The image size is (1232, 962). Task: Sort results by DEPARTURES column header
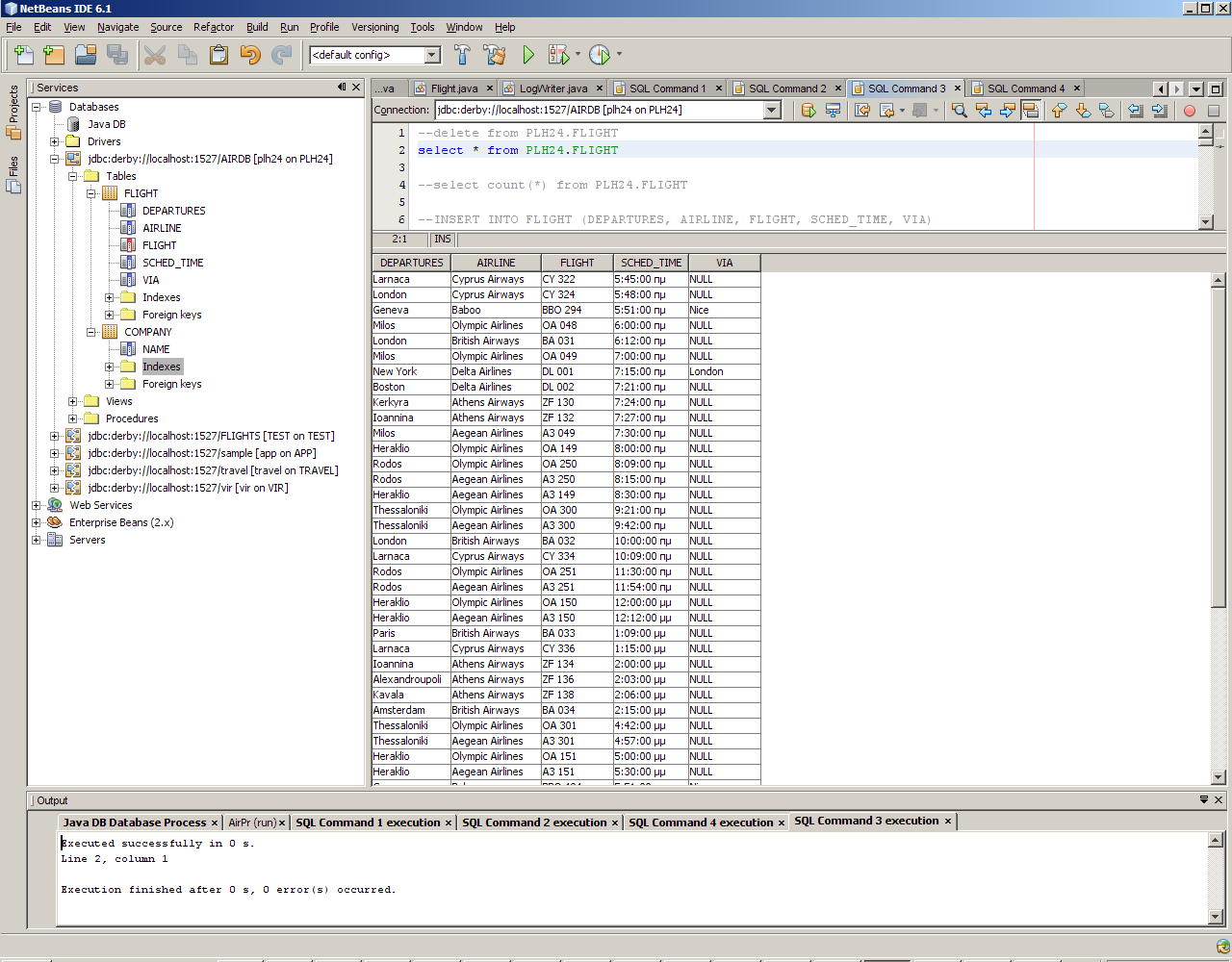pos(412,263)
